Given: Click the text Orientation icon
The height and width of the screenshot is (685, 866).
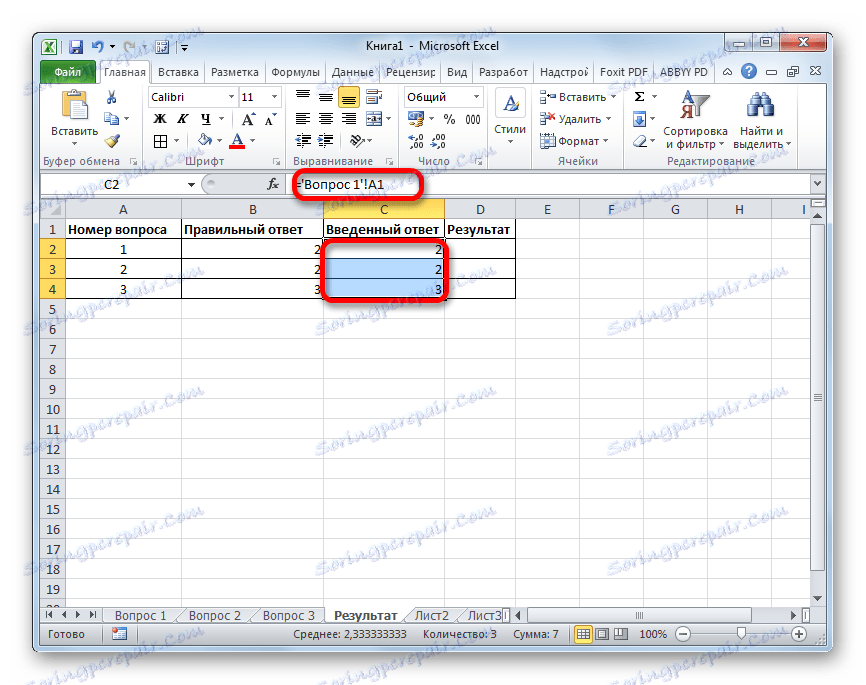Looking at the screenshot, I should click(x=357, y=141).
